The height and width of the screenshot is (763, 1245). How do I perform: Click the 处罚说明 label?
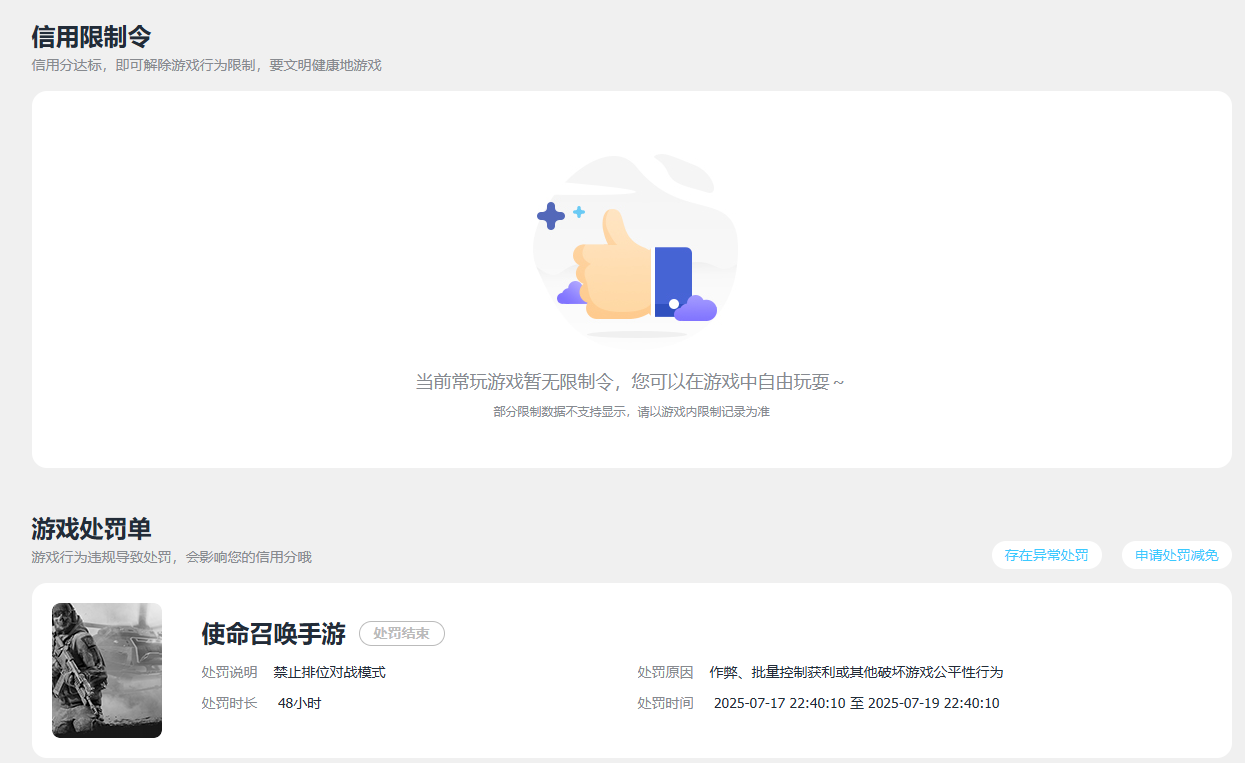[x=229, y=672]
